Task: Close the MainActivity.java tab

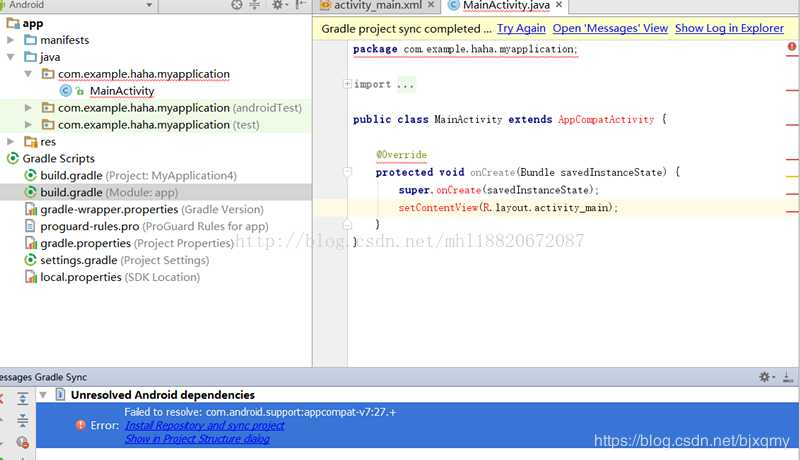Action: 559,5
